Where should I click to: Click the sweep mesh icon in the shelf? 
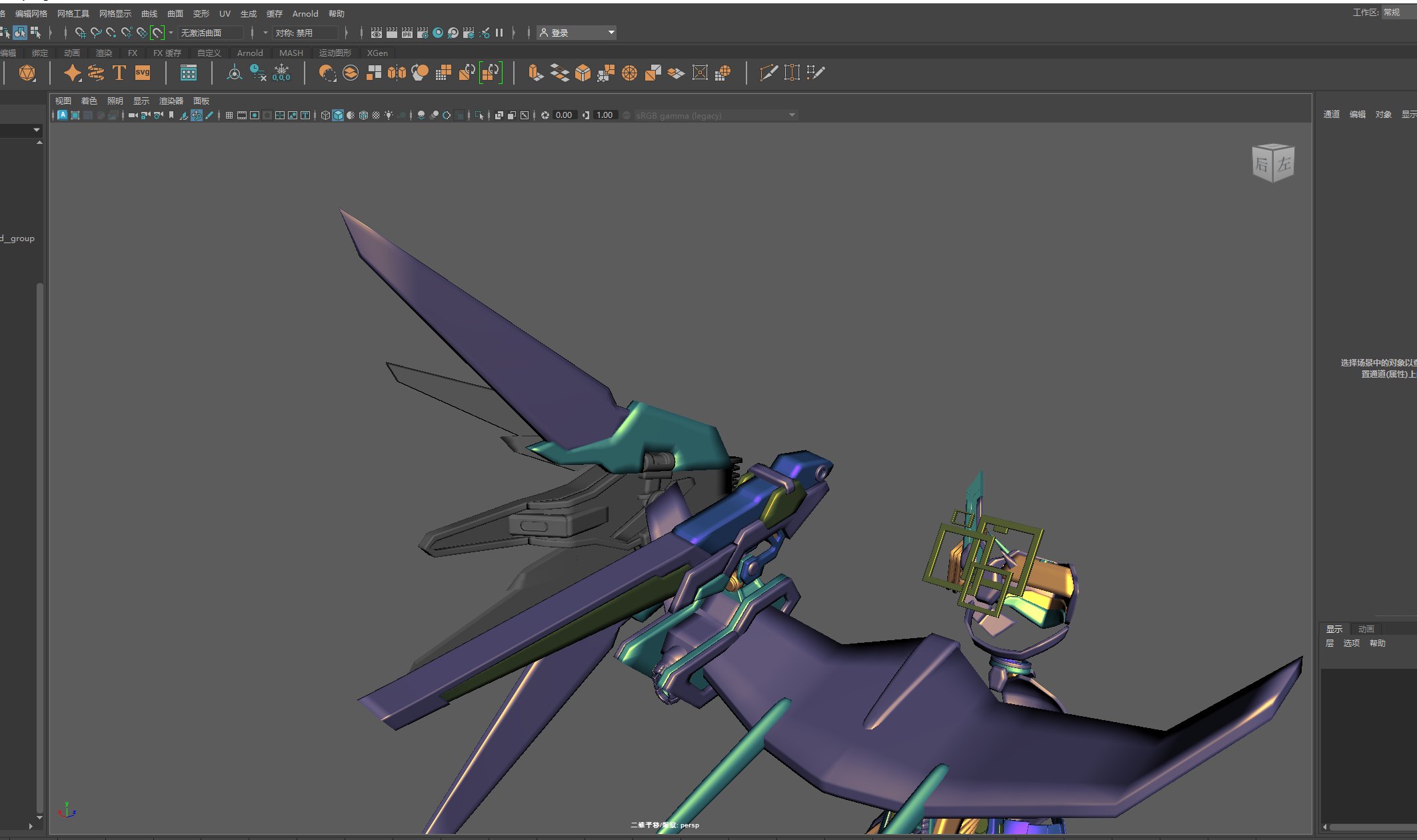click(96, 73)
